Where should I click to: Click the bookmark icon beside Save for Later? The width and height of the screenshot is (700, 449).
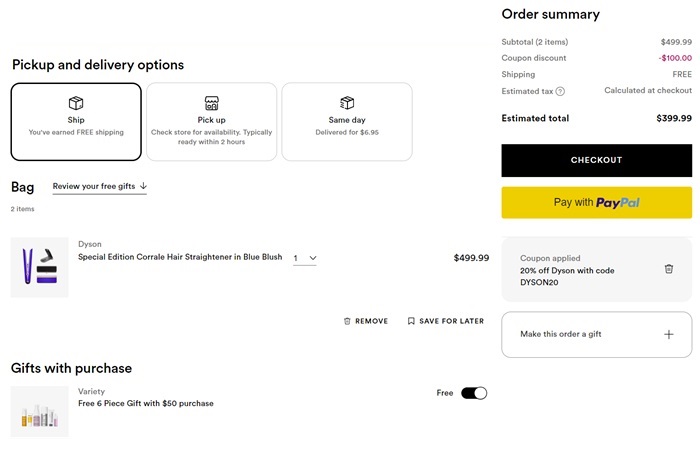point(411,321)
